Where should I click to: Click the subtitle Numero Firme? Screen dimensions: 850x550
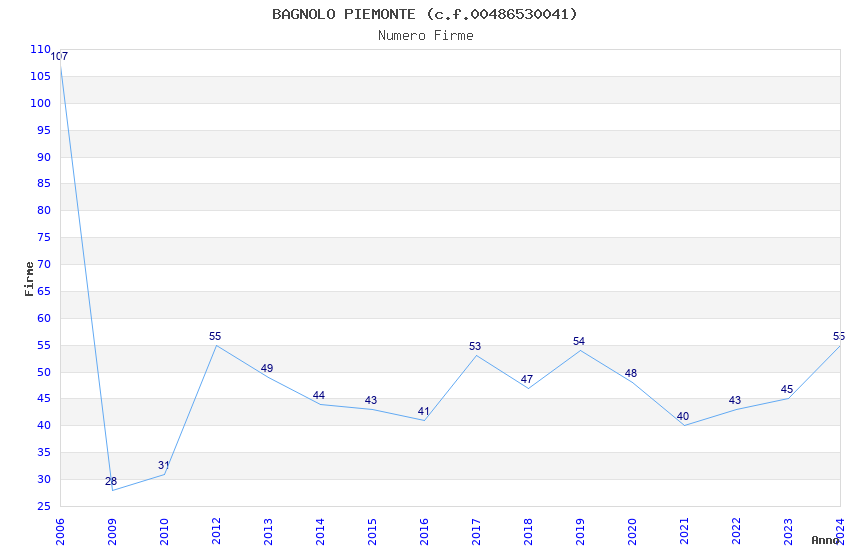pos(426,36)
